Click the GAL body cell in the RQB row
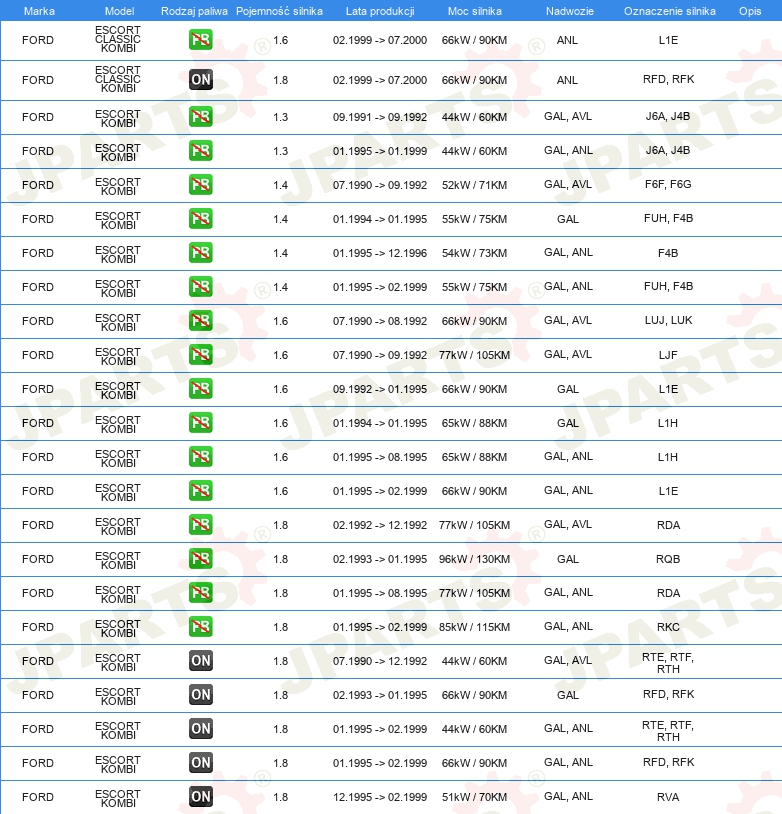Image resolution: width=782 pixels, height=814 pixels. point(568,559)
